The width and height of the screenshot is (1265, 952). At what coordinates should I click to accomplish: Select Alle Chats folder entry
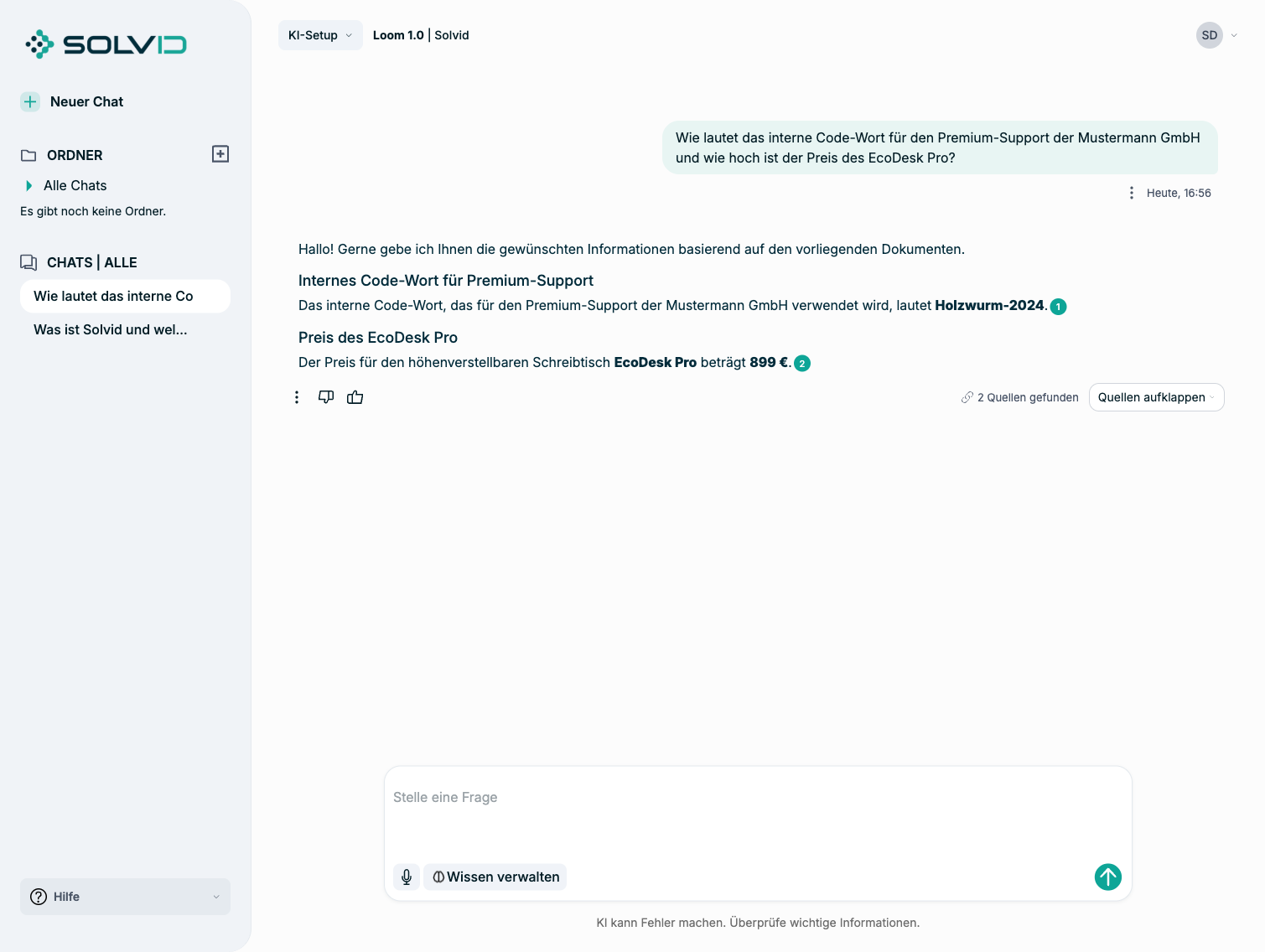tap(75, 185)
